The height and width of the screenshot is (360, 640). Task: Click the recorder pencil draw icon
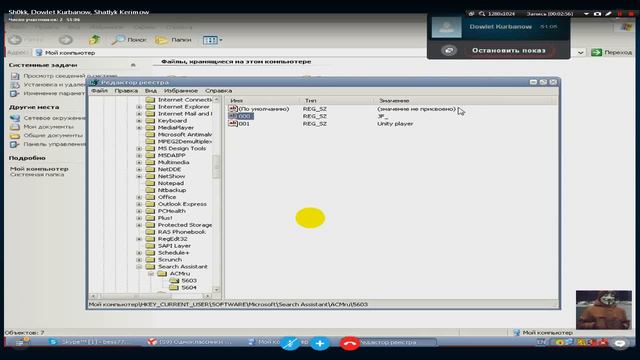[608, 14]
